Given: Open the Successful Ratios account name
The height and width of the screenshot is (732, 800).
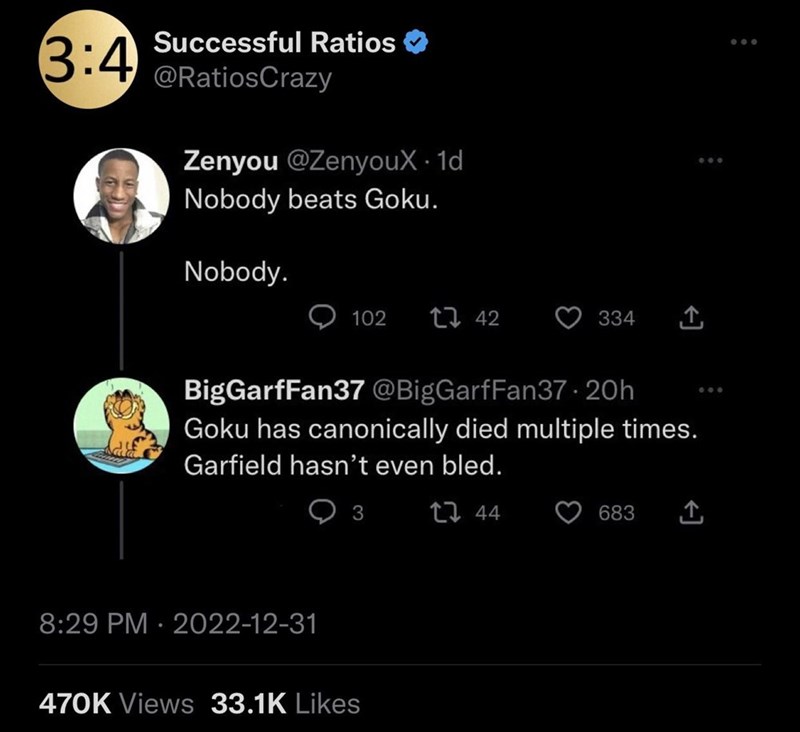Looking at the screenshot, I should tap(276, 43).
